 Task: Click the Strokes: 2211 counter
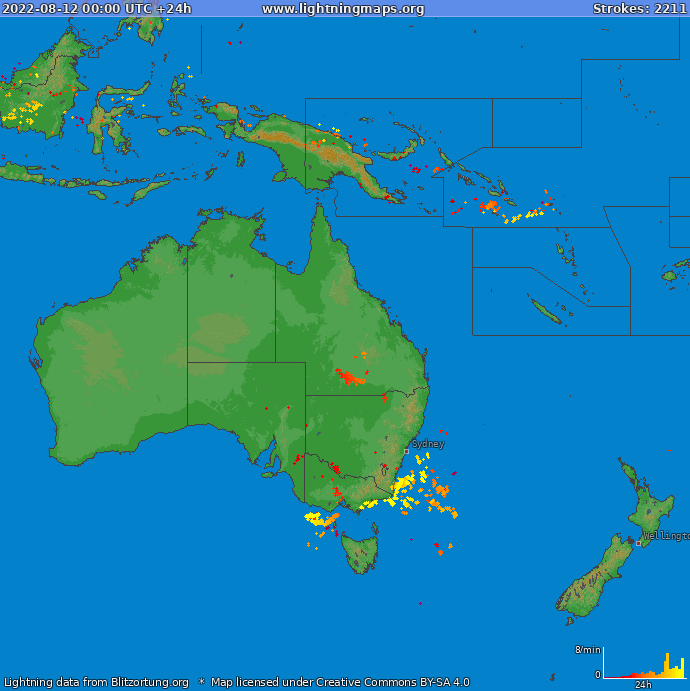click(639, 9)
